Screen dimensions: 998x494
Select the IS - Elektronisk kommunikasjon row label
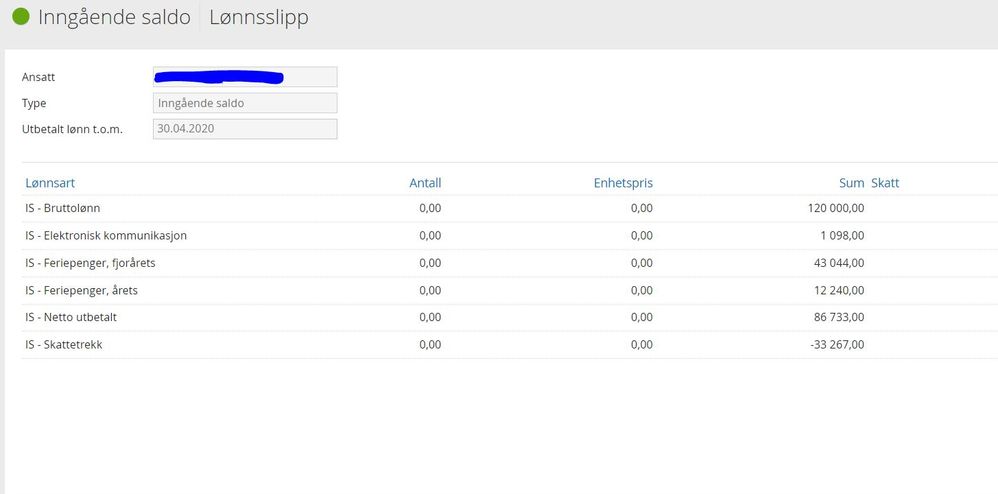click(x=106, y=236)
